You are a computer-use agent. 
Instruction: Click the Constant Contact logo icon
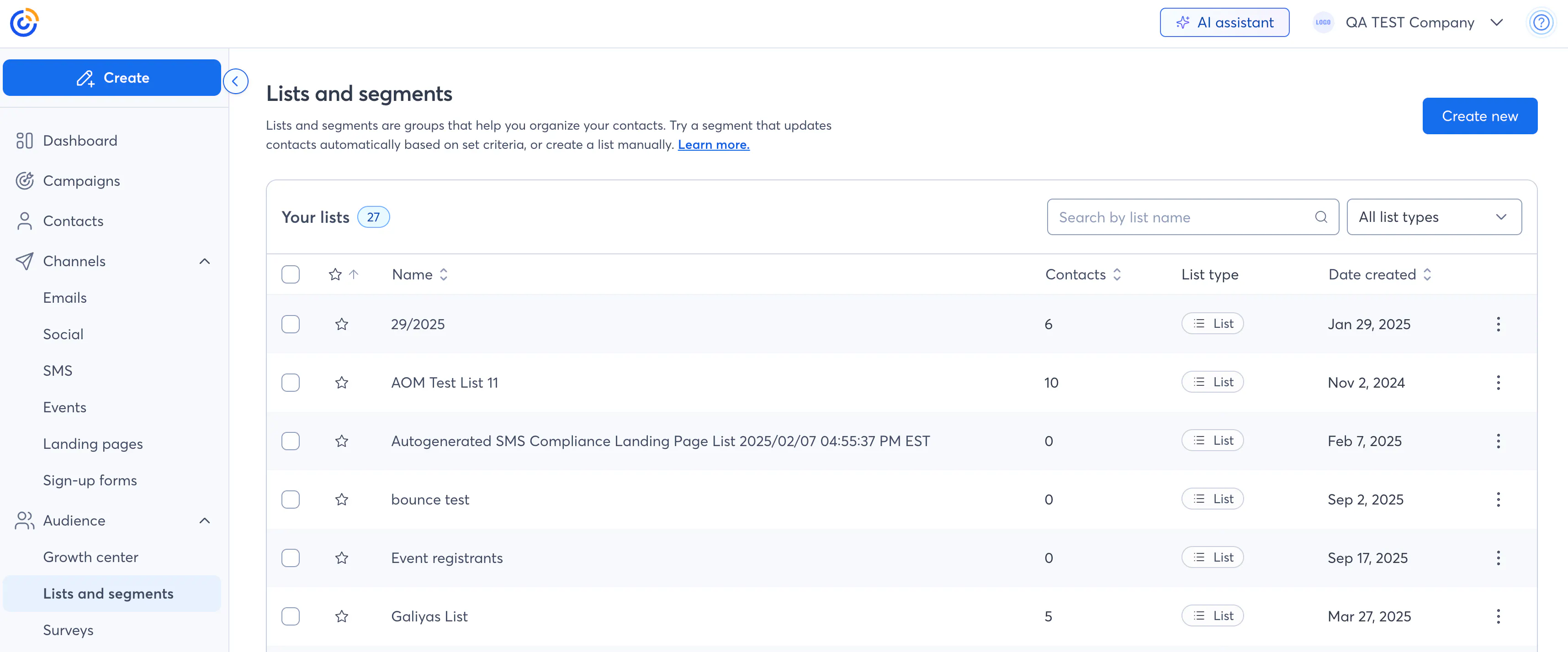coord(24,22)
